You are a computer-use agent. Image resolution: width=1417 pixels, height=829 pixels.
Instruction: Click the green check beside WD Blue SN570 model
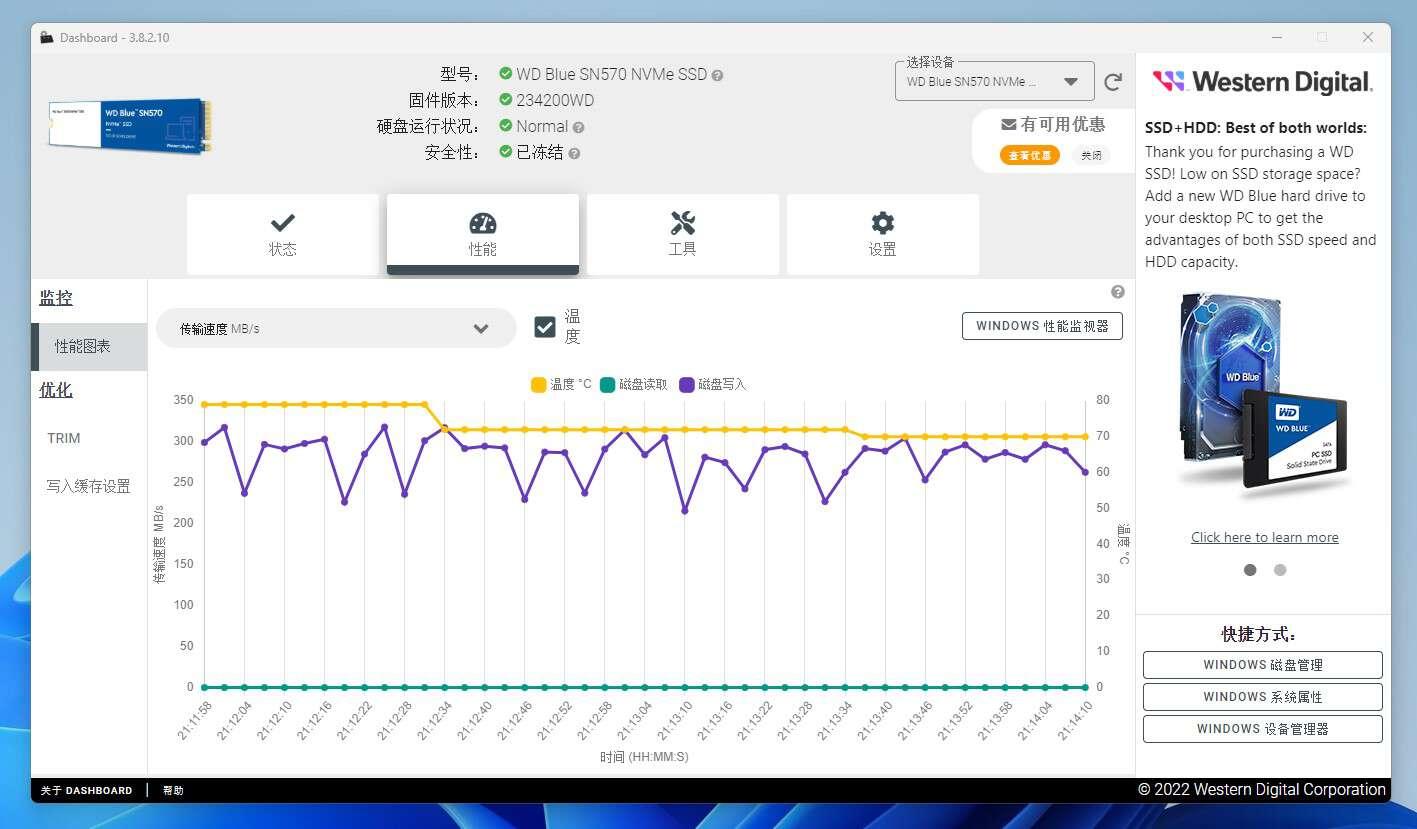pyautogui.click(x=506, y=73)
